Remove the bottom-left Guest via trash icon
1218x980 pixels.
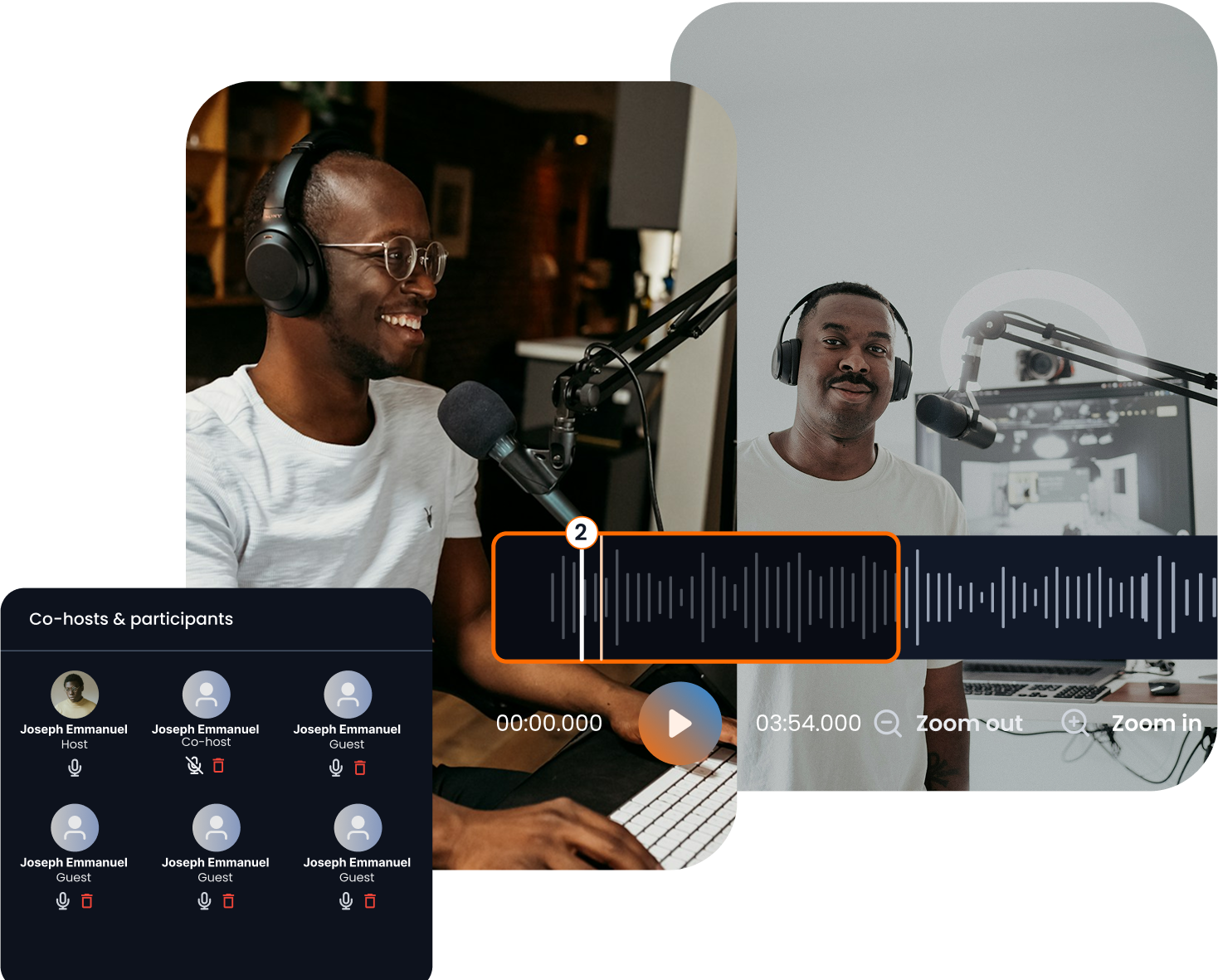(87, 900)
